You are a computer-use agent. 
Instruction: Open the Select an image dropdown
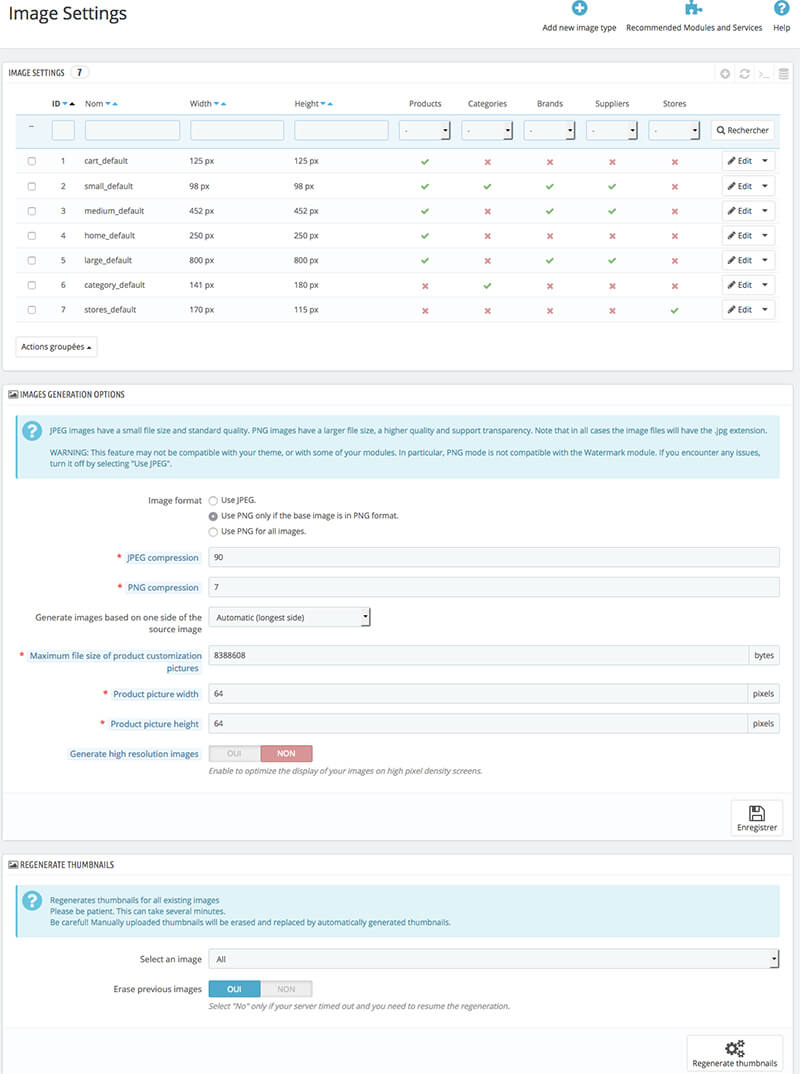(494, 959)
